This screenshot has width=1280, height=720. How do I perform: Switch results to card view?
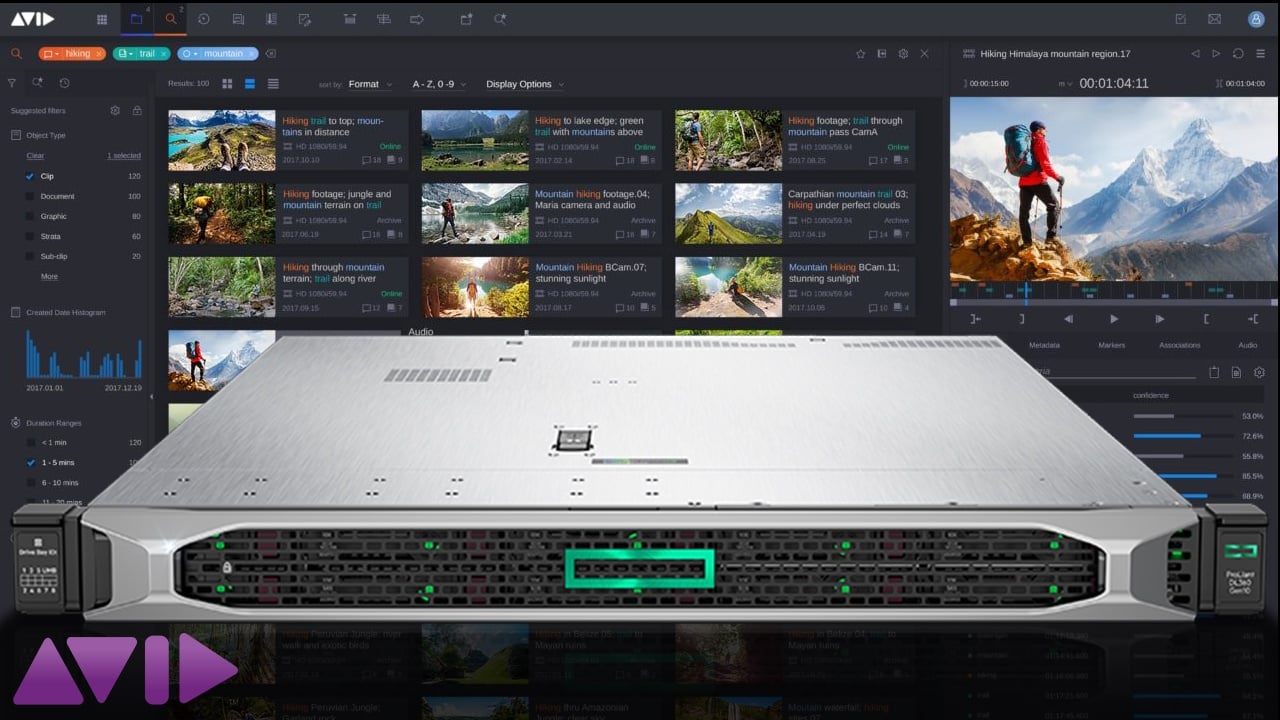click(250, 84)
